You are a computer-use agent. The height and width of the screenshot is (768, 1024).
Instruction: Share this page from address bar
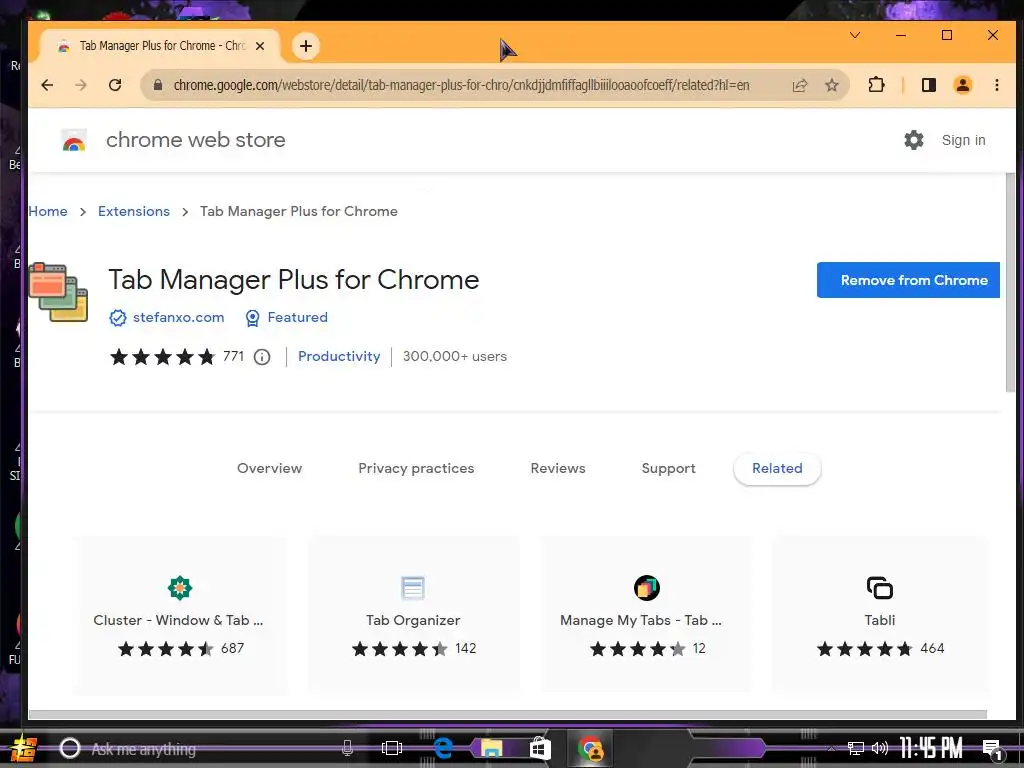pos(800,85)
